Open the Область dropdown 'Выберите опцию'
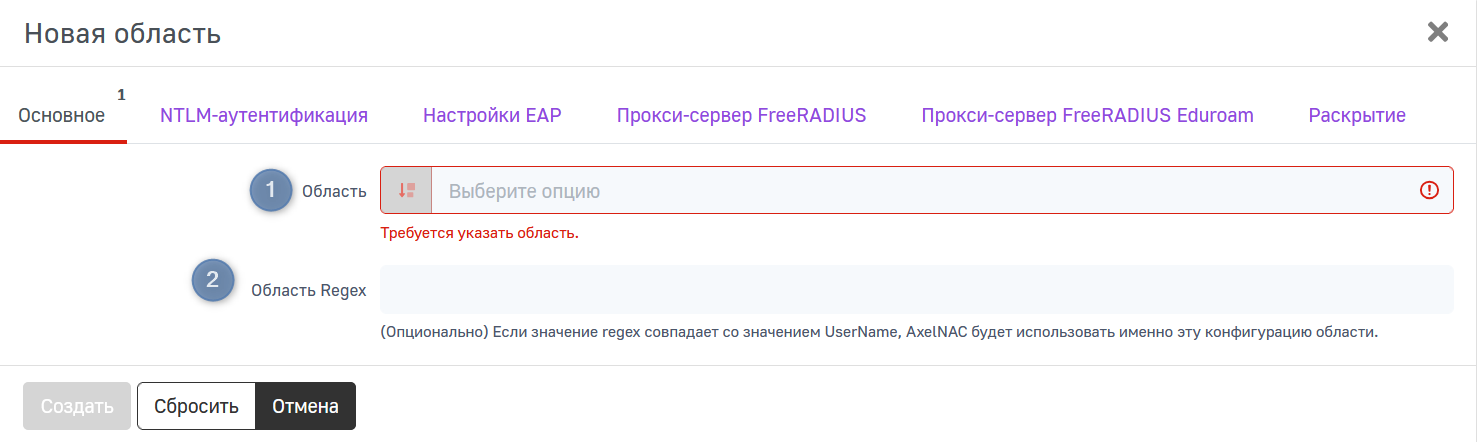Viewport: 1477px width, 442px height. 920,190
